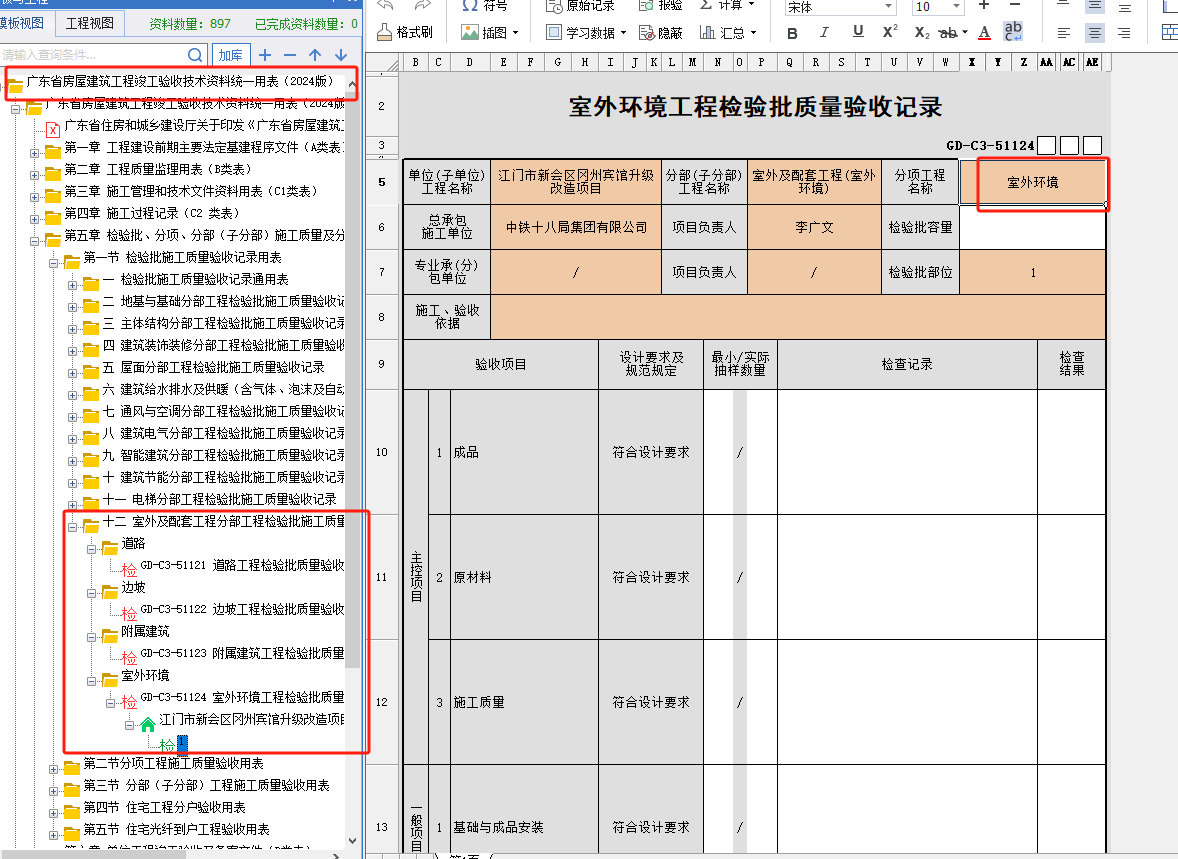
Task: Click the search condition input field
Action: (x=92, y=55)
